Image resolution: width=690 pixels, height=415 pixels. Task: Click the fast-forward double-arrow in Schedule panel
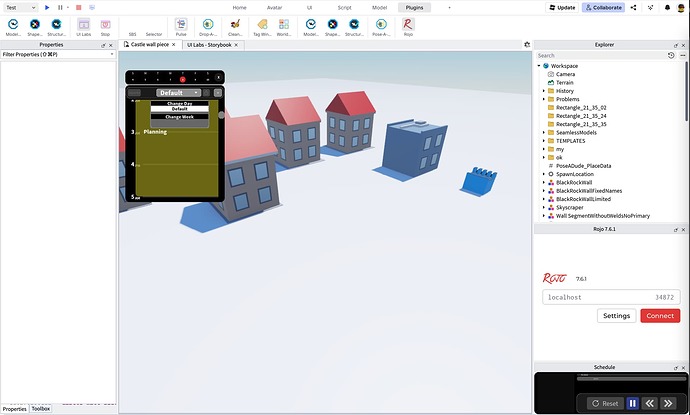pos(668,403)
